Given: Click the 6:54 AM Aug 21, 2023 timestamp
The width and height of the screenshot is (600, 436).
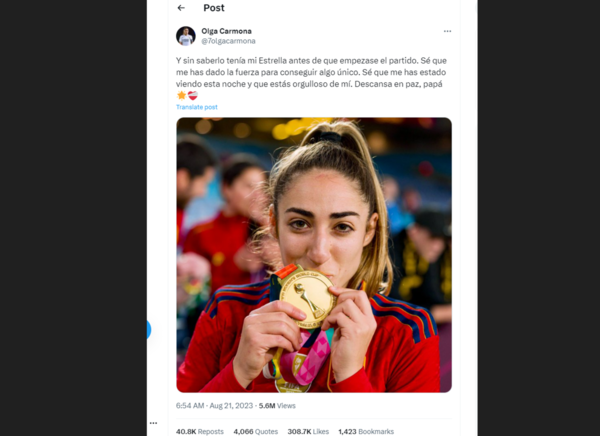Looking at the screenshot, I should (x=214, y=406).
